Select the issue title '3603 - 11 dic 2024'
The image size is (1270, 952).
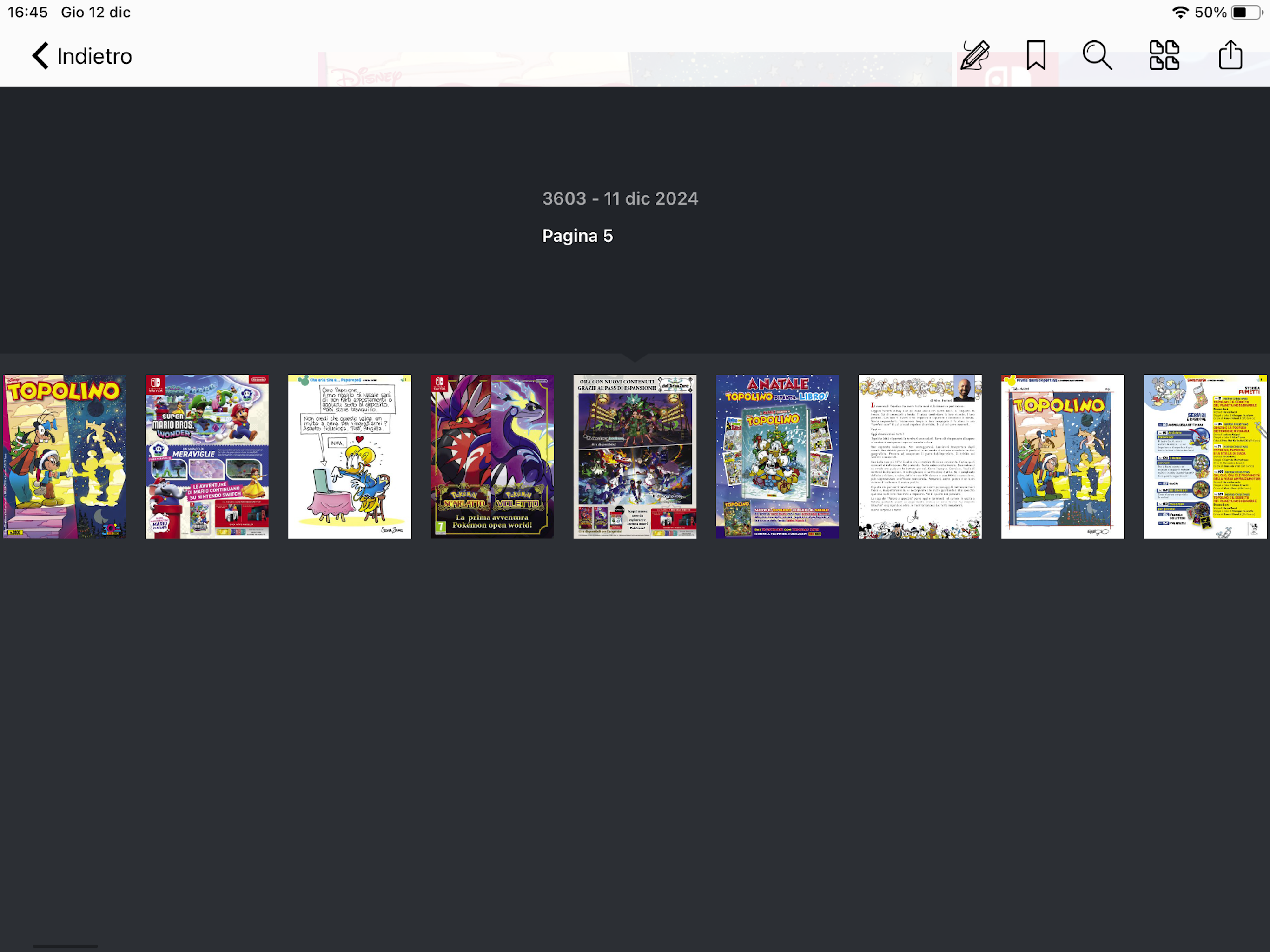(621, 198)
